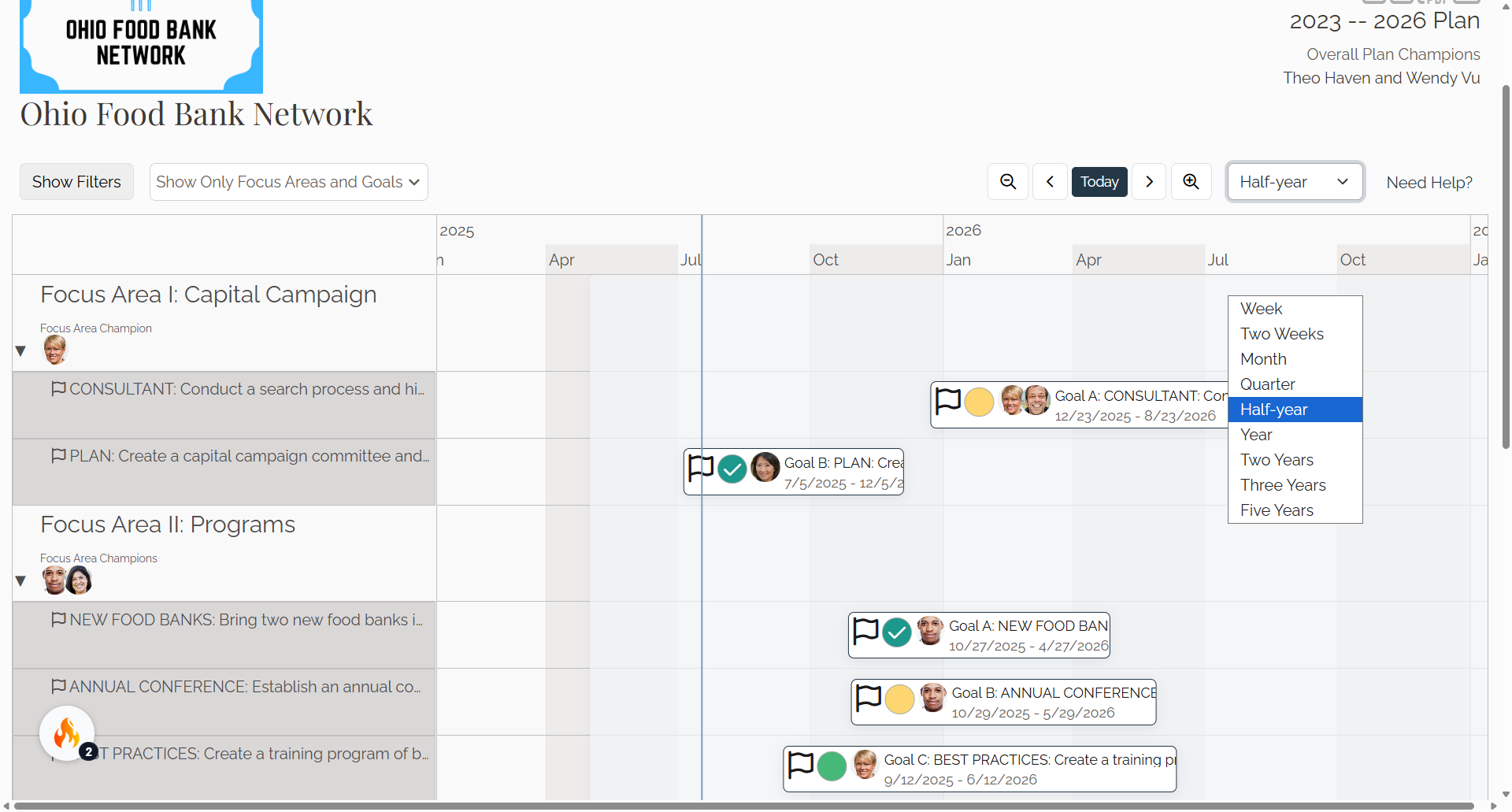Choose the Two Years time scale option

tap(1295, 460)
